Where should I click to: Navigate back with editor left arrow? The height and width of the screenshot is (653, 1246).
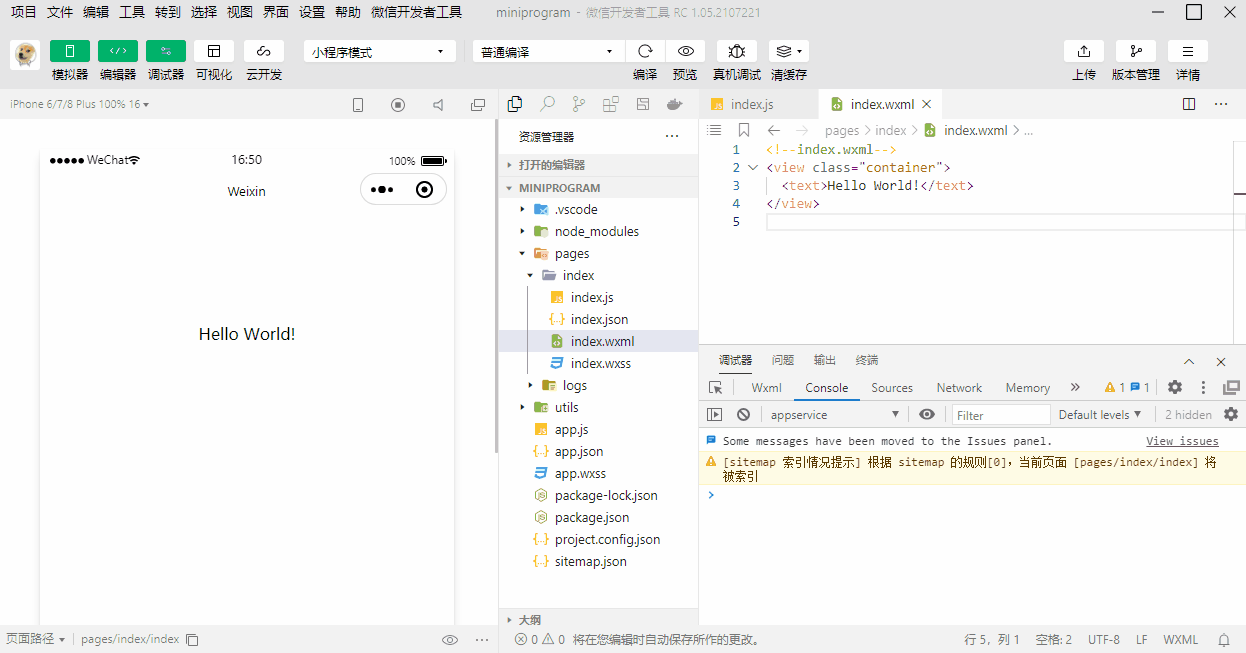(x=774, y=130)
